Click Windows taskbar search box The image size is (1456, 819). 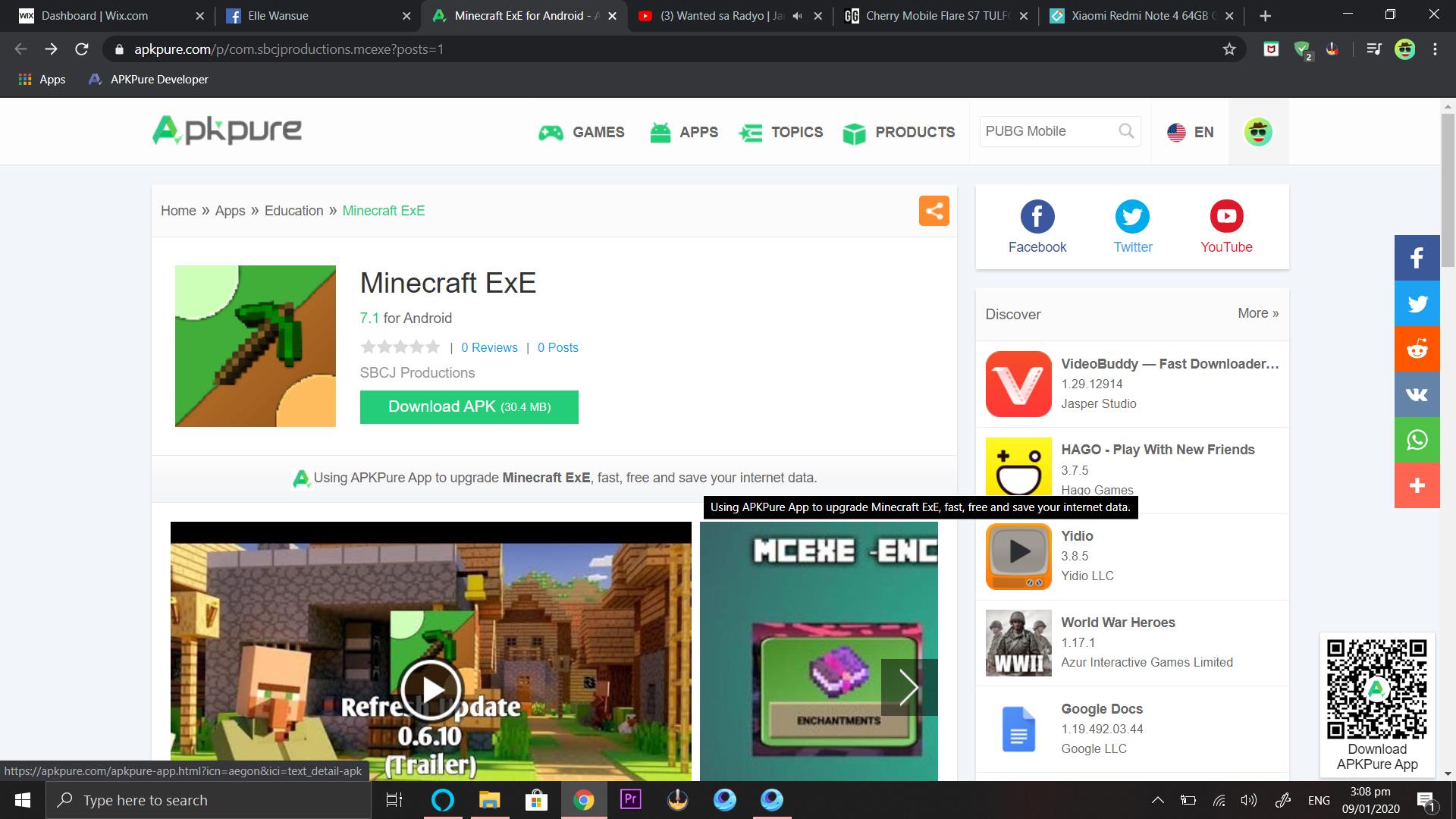click(209, 800)
